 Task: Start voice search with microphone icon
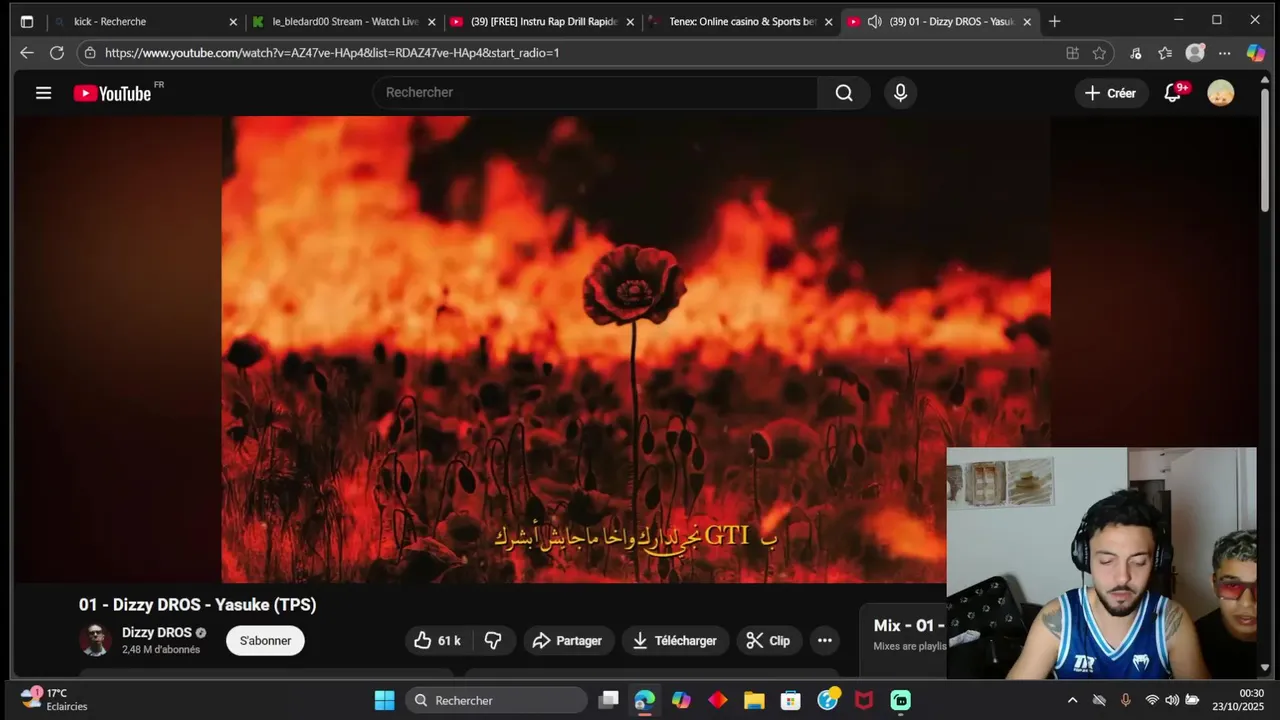click(900, 93)
